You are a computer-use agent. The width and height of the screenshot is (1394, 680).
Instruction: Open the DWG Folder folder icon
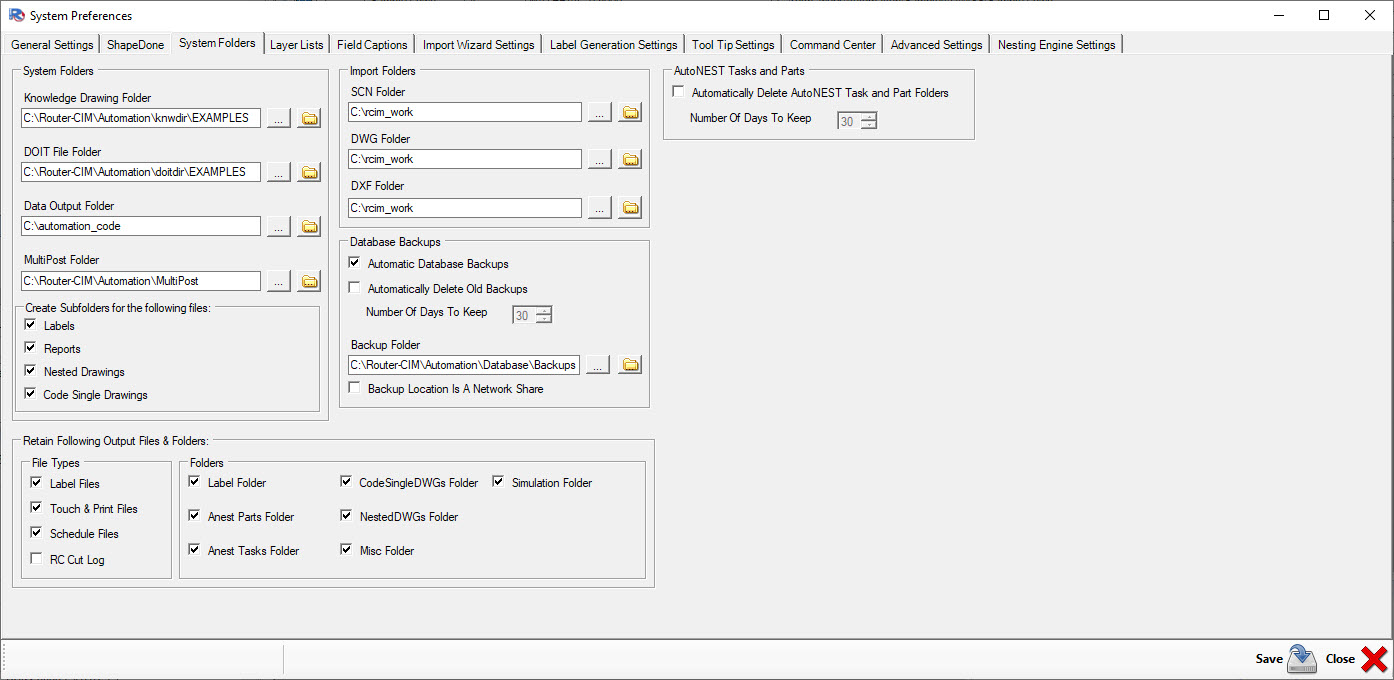coord(630,158)
